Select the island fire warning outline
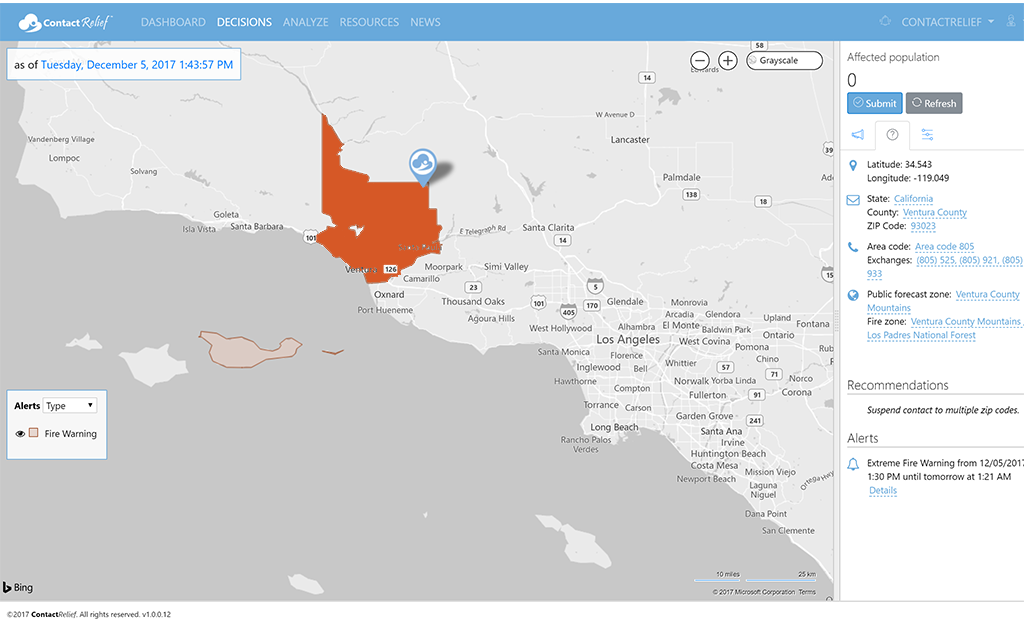Image resolution: width=1024 pixels, height=628 pixels. 248,349
